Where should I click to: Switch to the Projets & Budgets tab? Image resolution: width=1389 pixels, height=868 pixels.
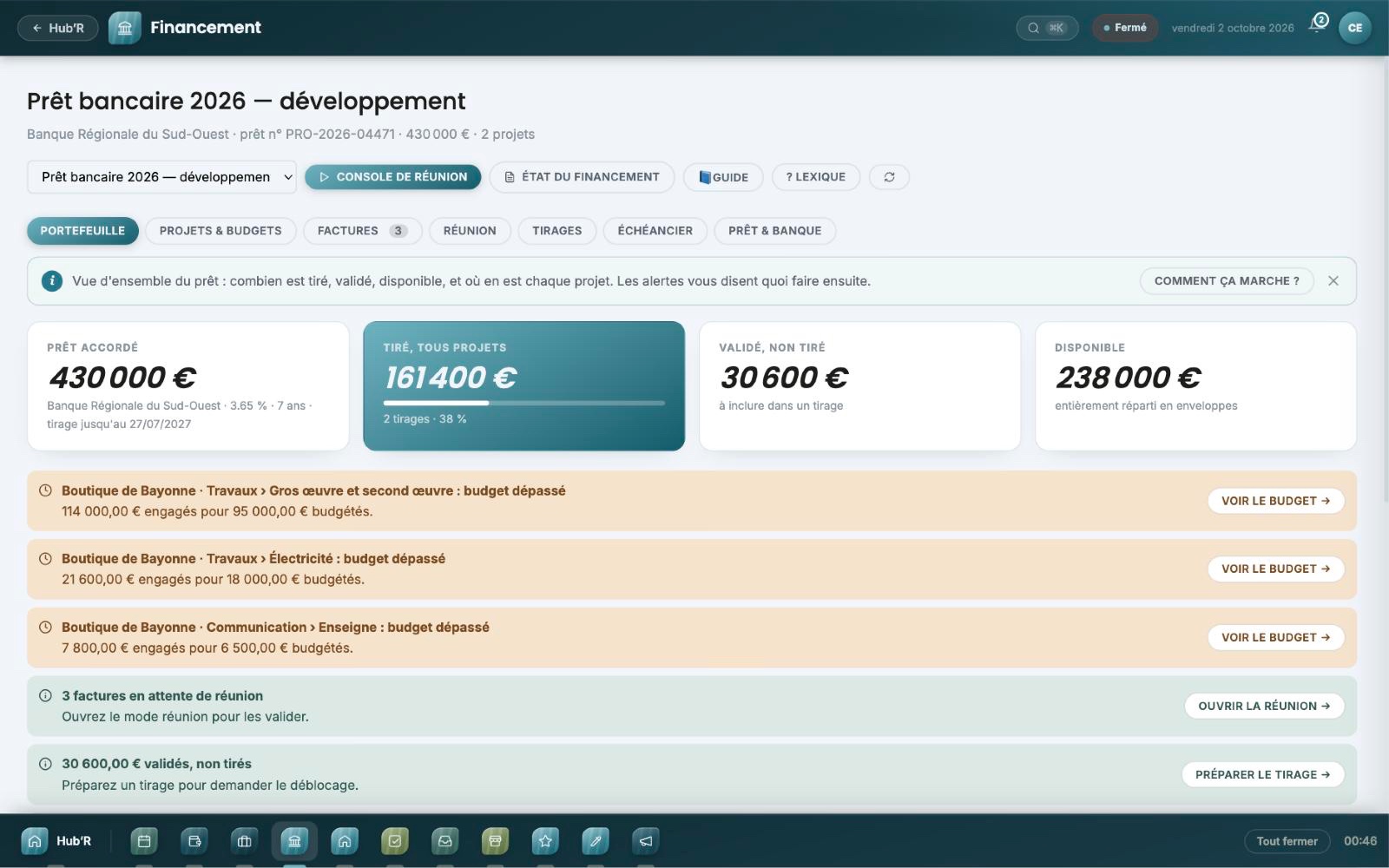click(221, 231)
